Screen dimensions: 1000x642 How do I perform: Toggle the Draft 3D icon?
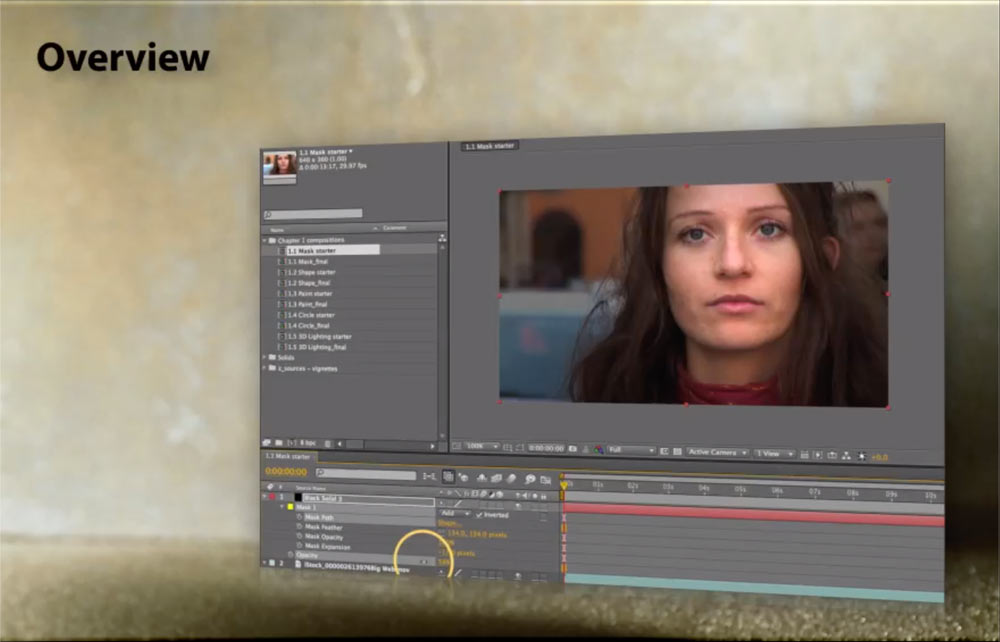pos(463,477)
